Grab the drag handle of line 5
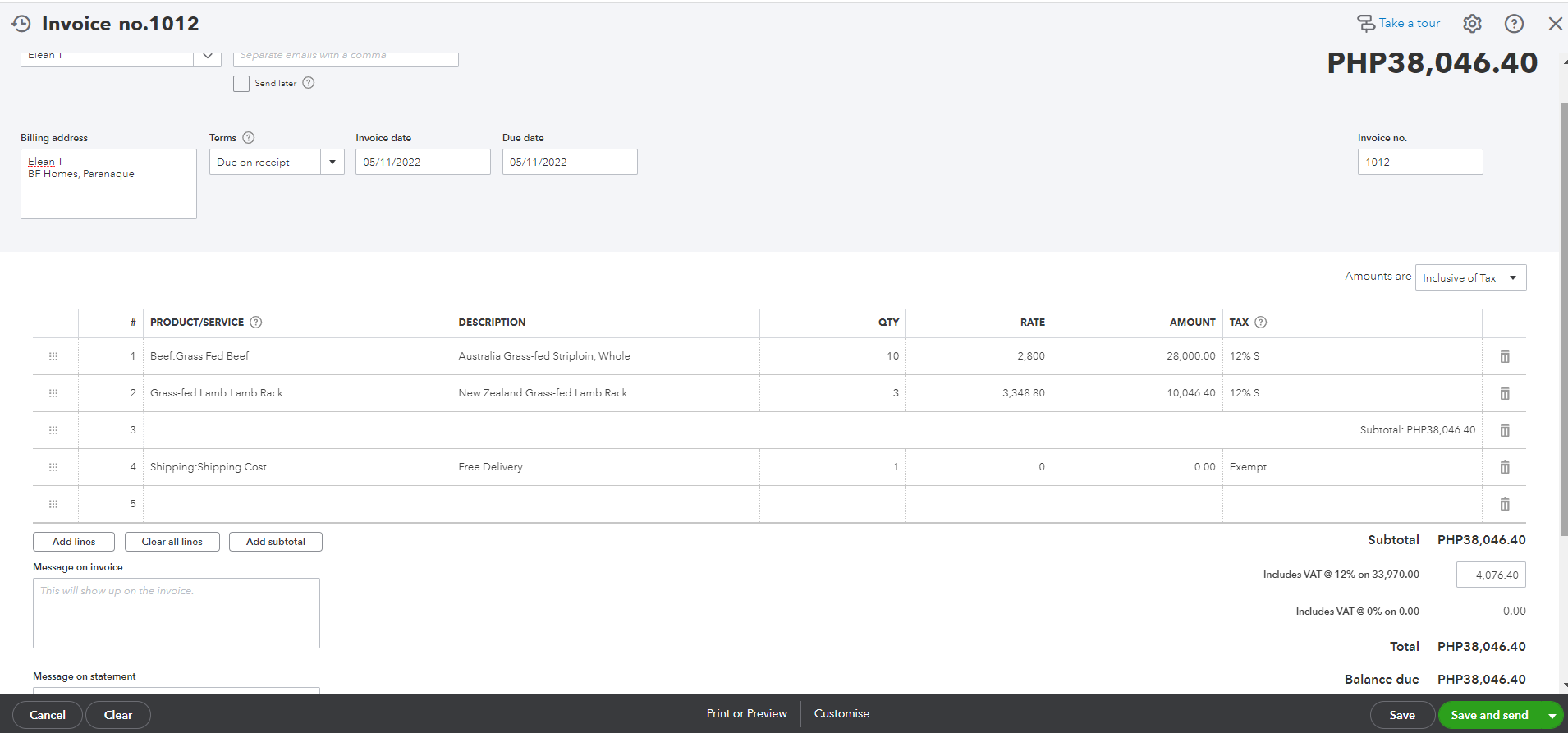 point(53,504)
